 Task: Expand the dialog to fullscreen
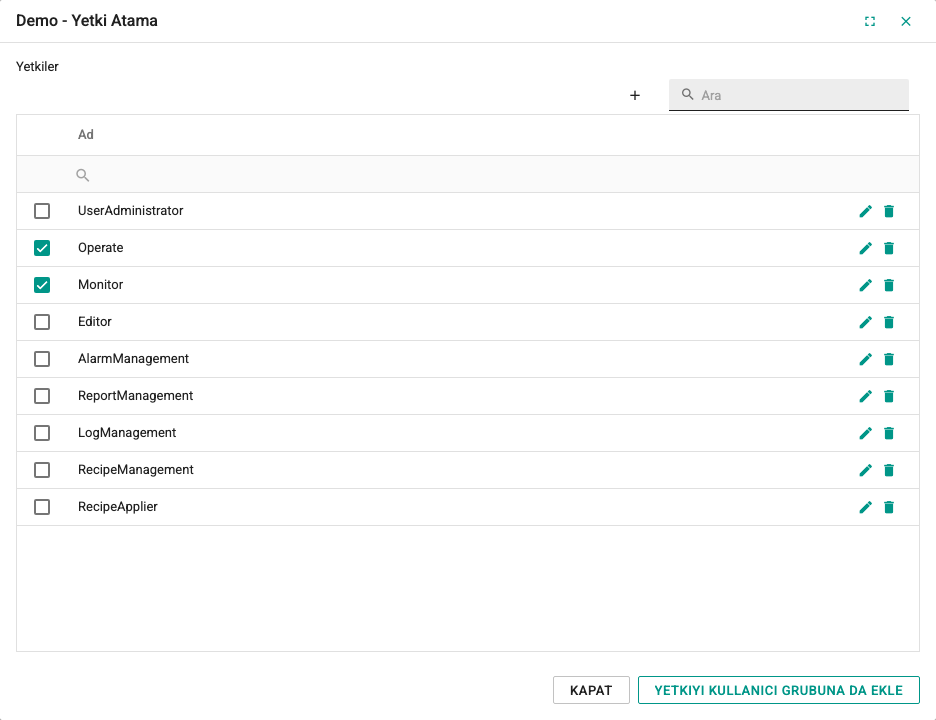point(870,21)
